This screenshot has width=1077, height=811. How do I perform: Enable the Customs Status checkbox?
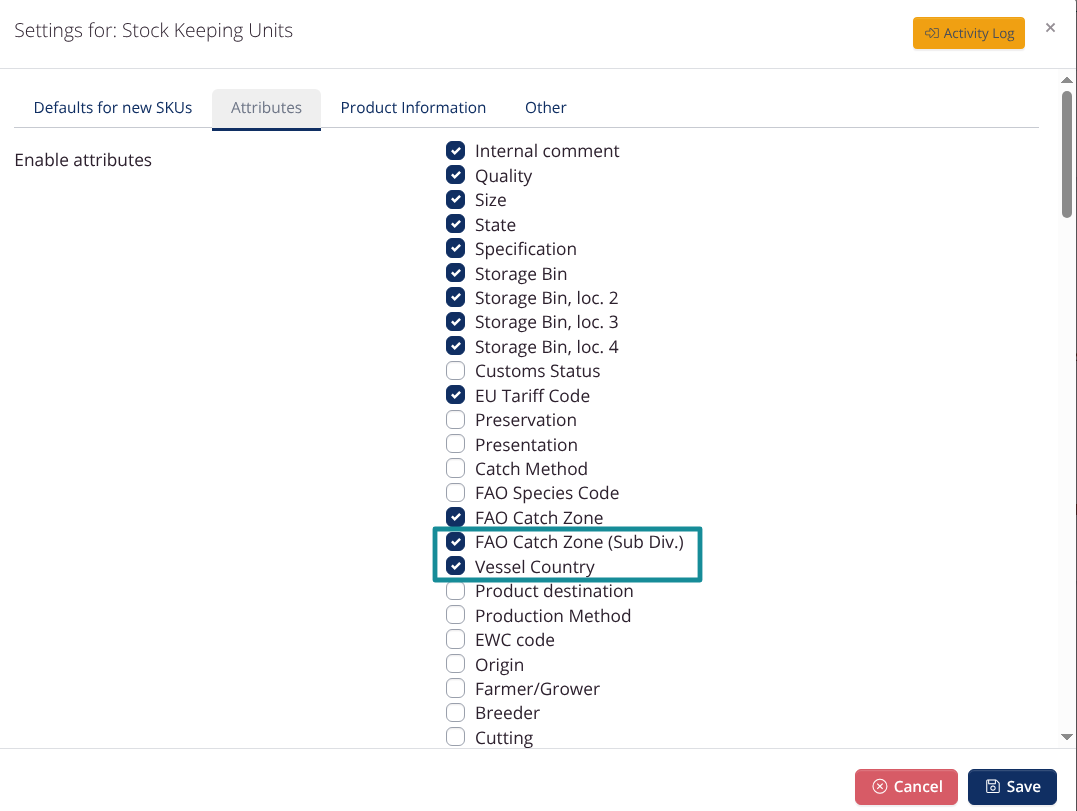pyautogui.click(x=455, y=371)
